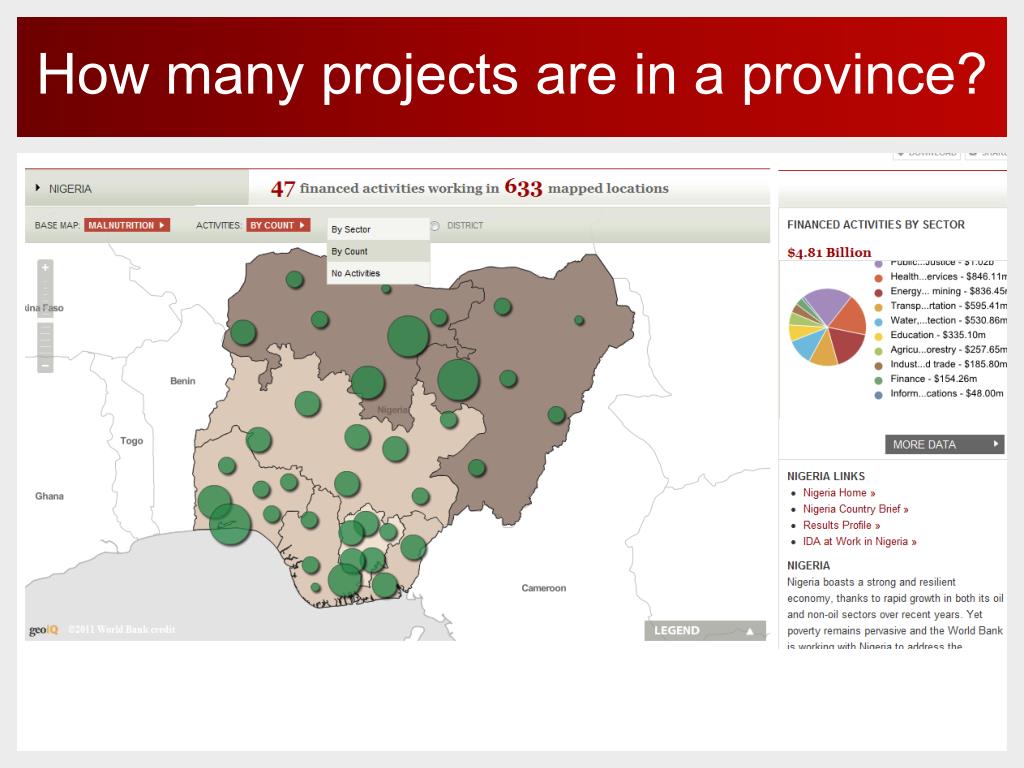
Task: Open the Nigeria Country Brief link
Action: tap(856, 509)
